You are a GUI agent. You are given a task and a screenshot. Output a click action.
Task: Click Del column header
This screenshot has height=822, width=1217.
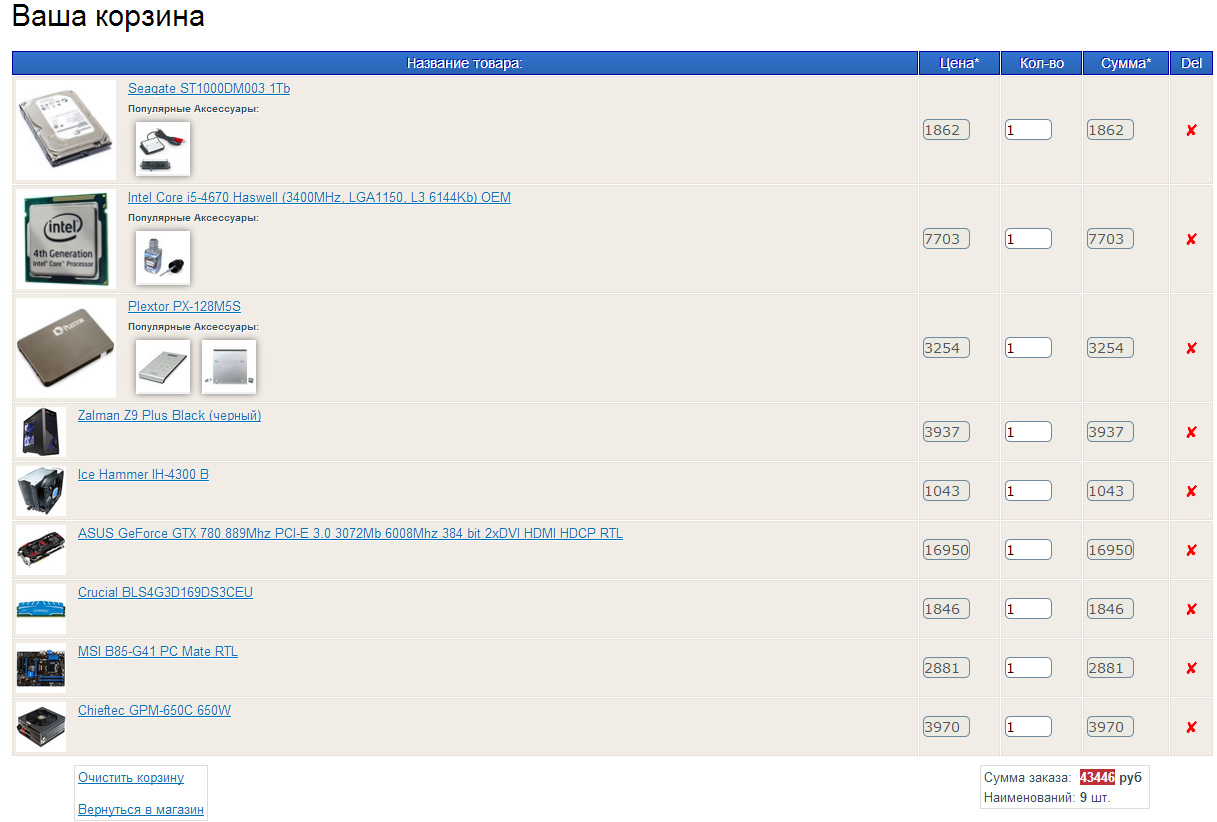(x=1192, y=63)
